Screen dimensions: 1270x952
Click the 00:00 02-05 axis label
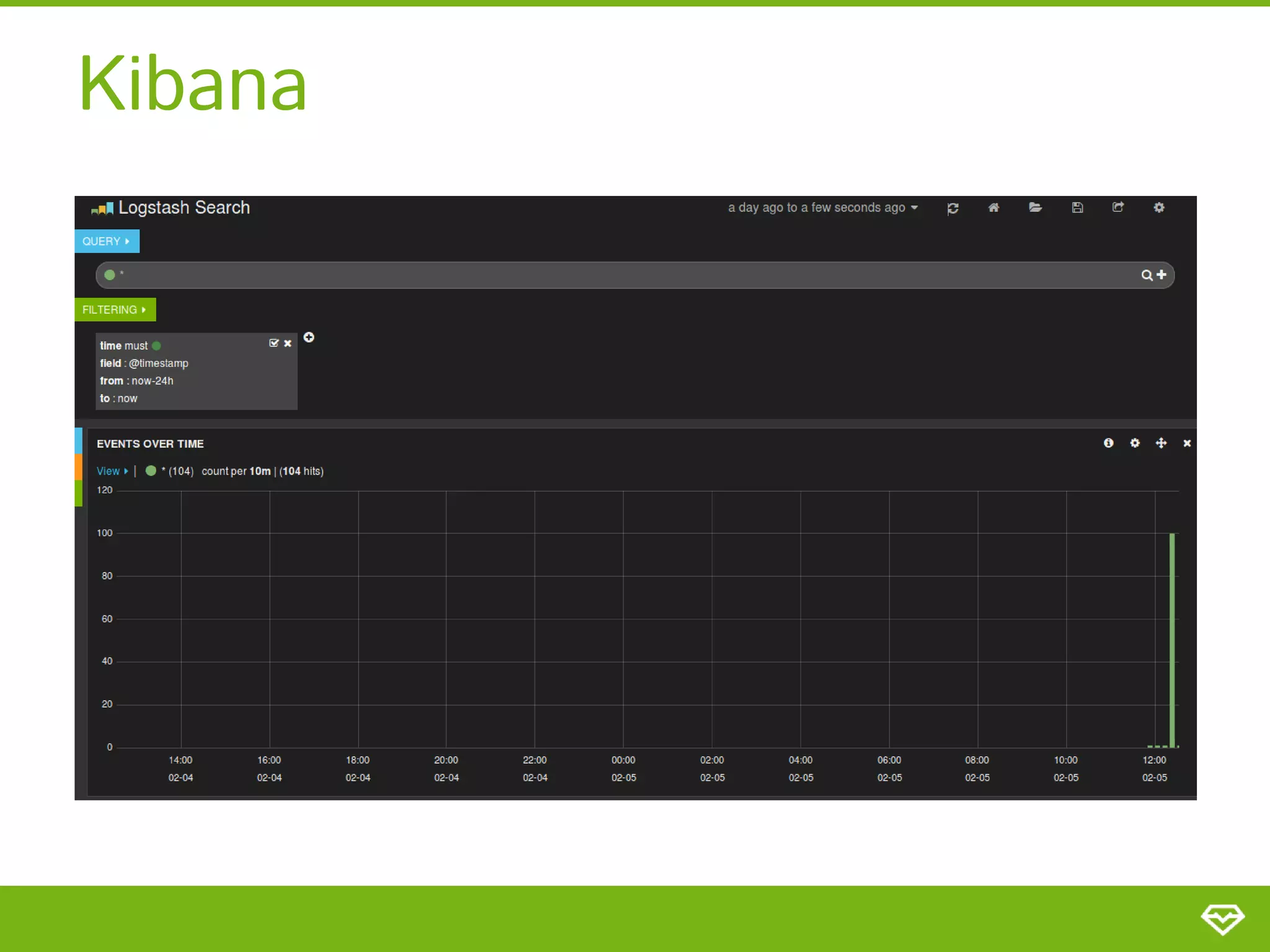(623, 769)
